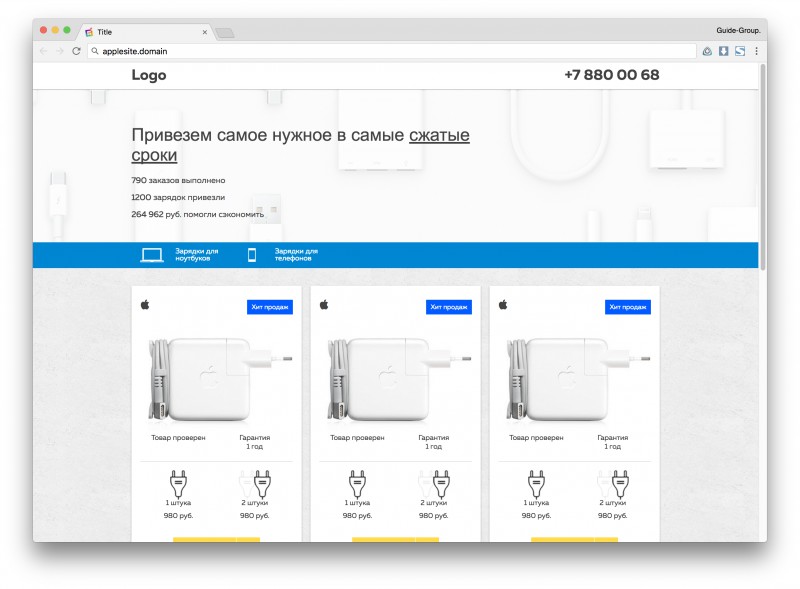The image size is (800, 589).
Task: Click the browser back arrow
Action: click(x=43, y=51)
